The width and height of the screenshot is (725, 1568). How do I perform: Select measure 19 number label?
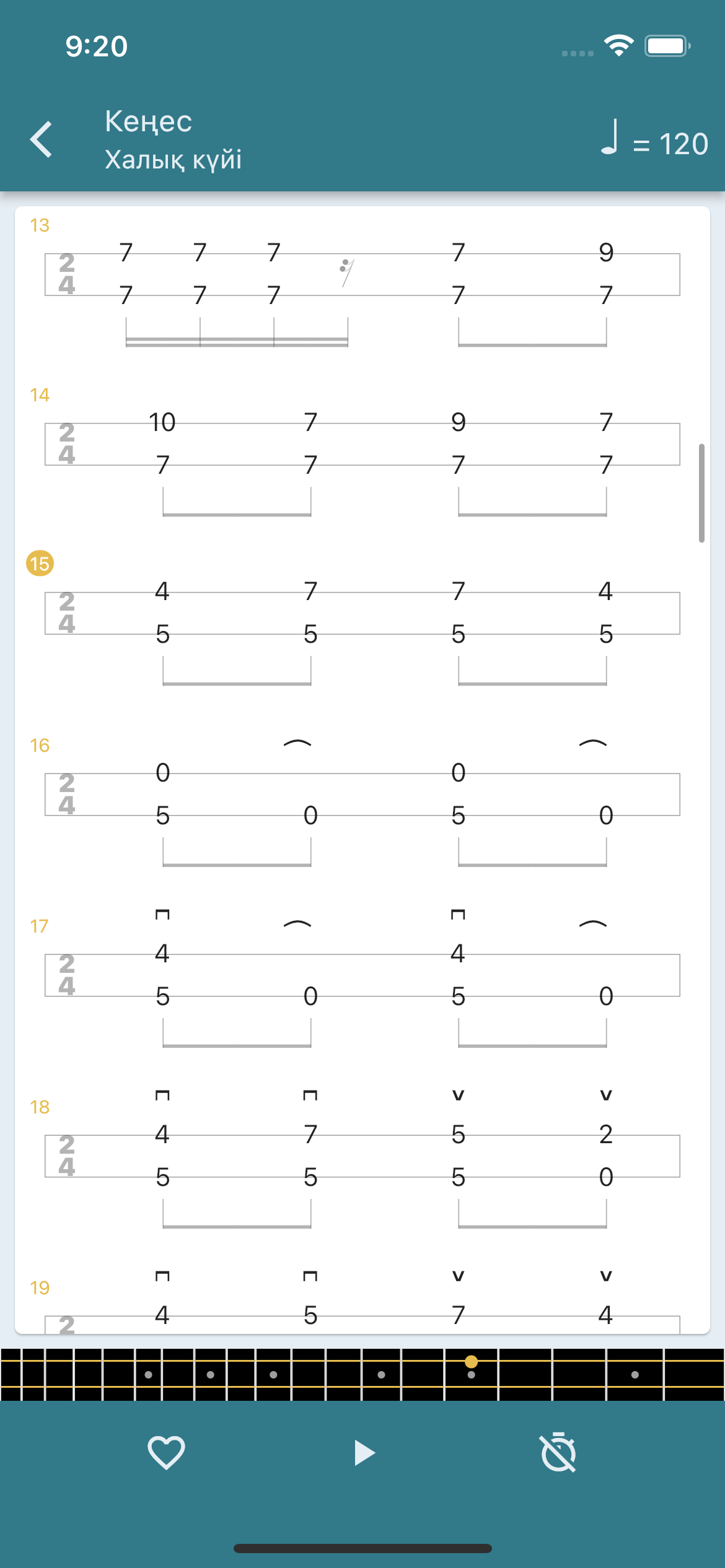40,1288
